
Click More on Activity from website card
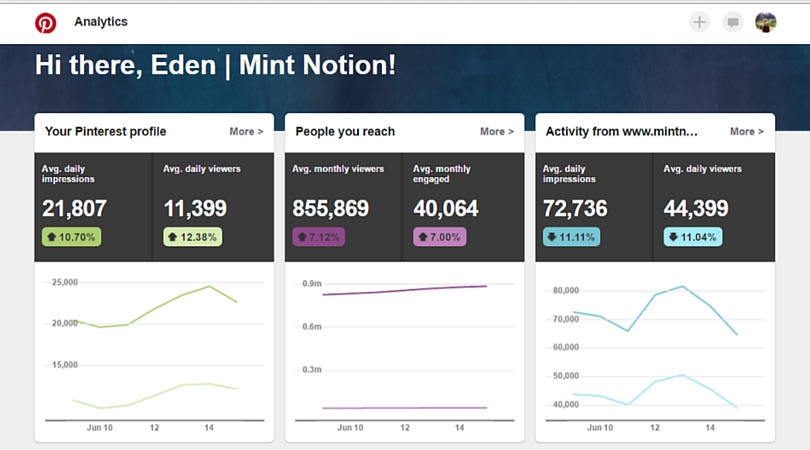(x=747, y=132)
